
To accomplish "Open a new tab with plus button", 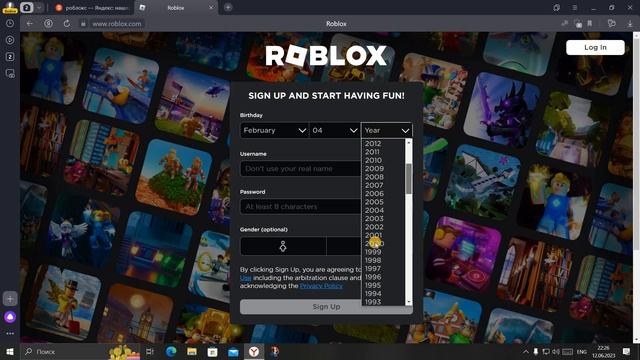I will pyautogui.click(x=228, y=7).
